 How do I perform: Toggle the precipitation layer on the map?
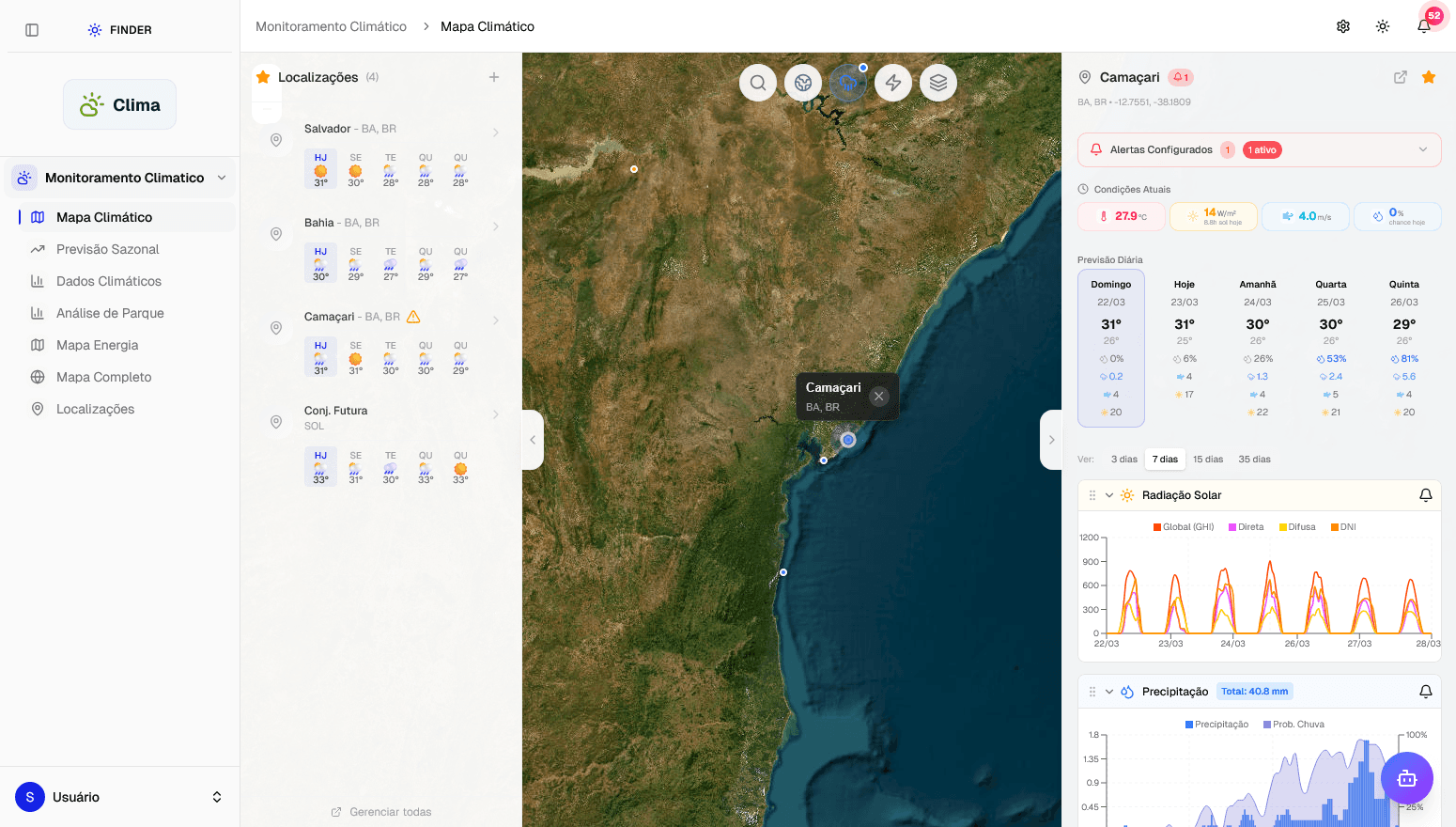coord(848,82)
